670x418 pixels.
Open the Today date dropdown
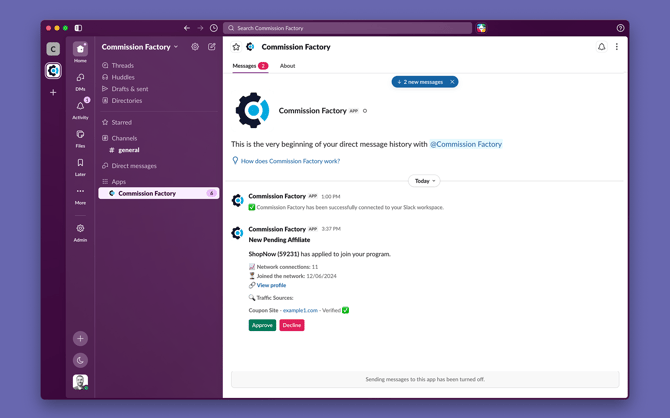coord(424,181)
